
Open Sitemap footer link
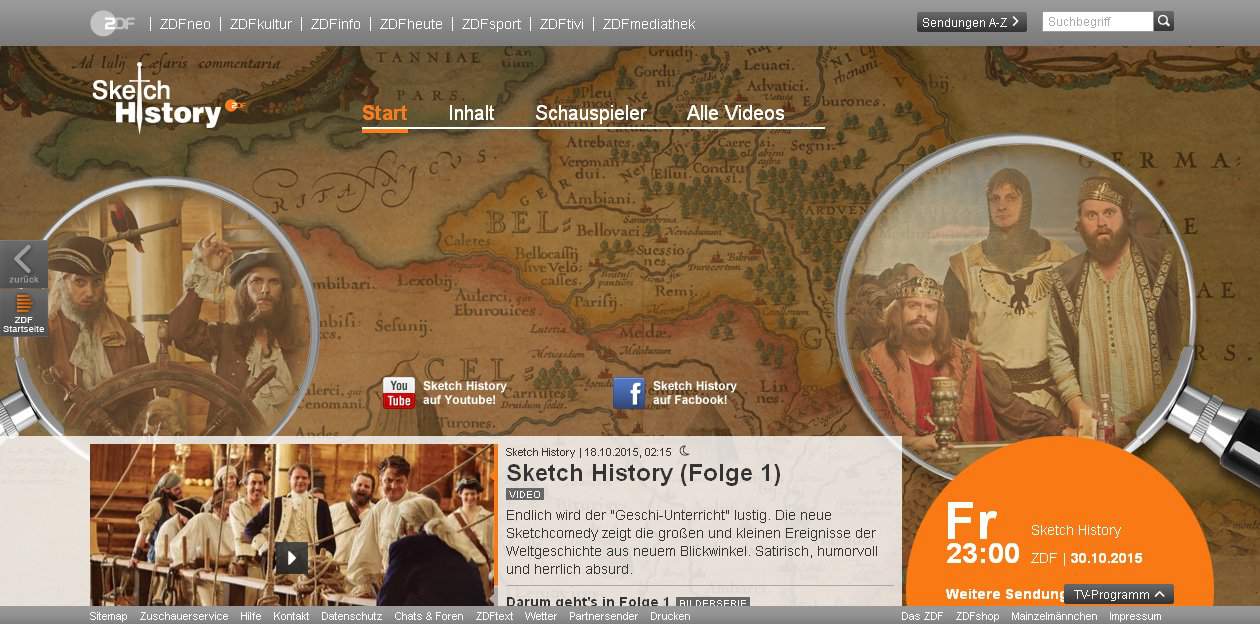(109, 616)
